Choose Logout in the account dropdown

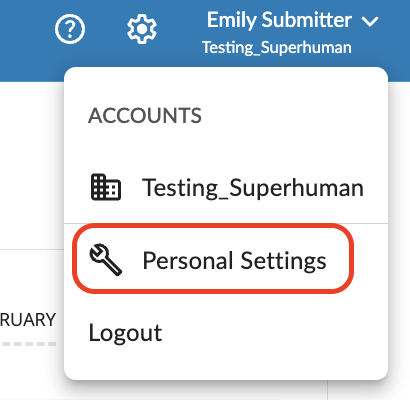pos(125,333)
